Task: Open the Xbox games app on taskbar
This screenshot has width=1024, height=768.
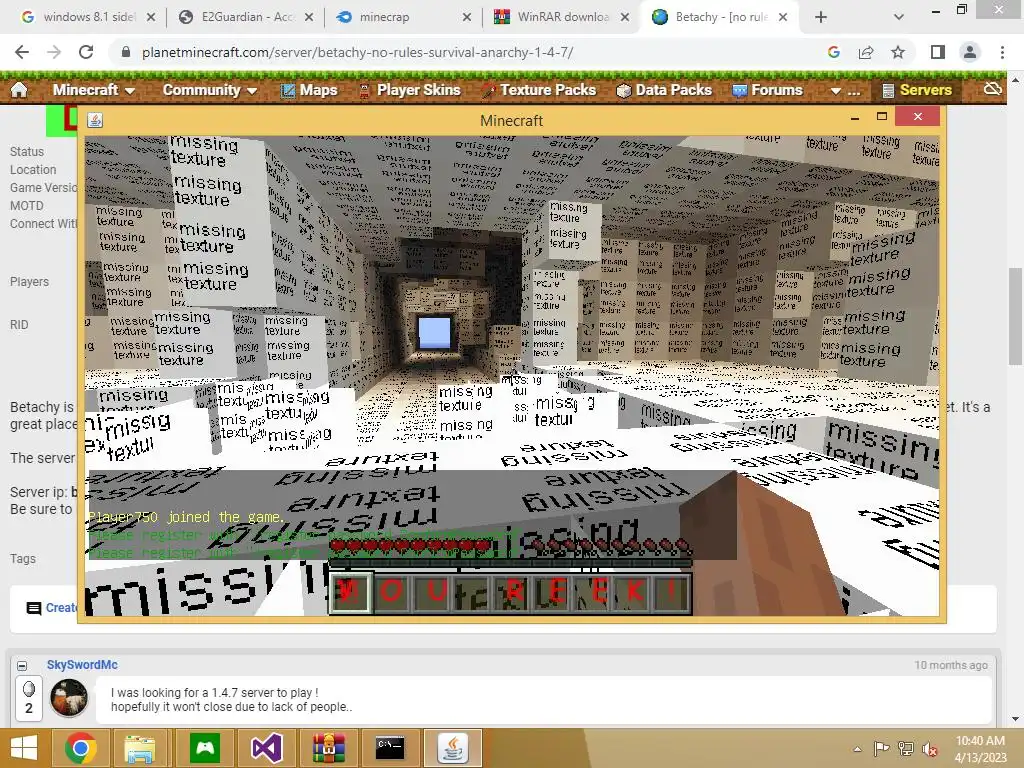Action: [x=205, y=748]
